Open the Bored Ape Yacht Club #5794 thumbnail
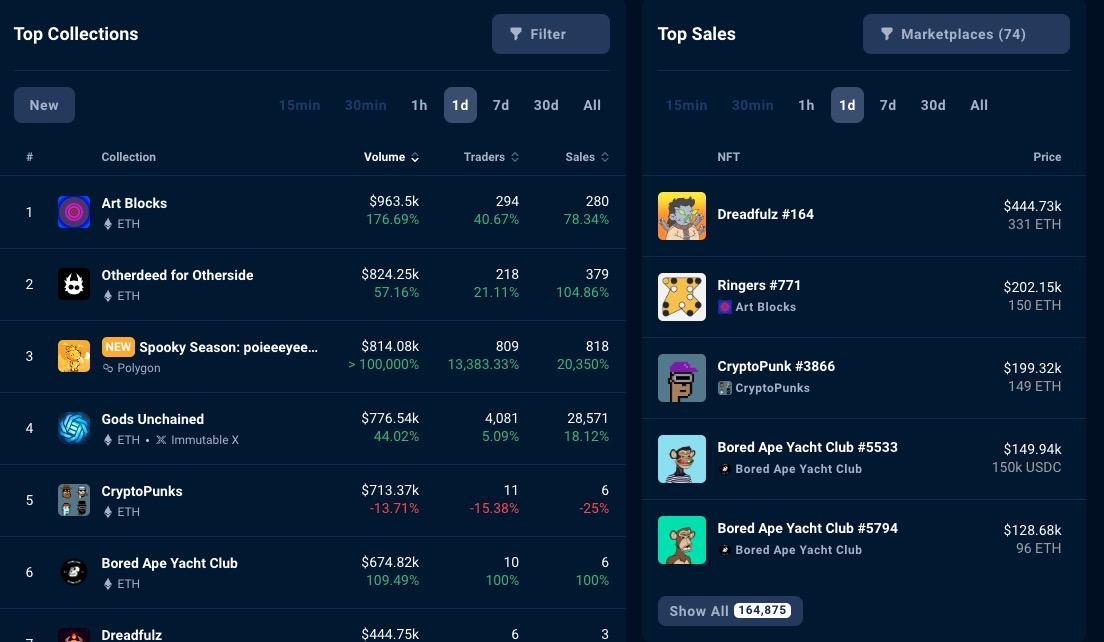The width and height of the screenshot is (1104, 642). click(682, 540)
